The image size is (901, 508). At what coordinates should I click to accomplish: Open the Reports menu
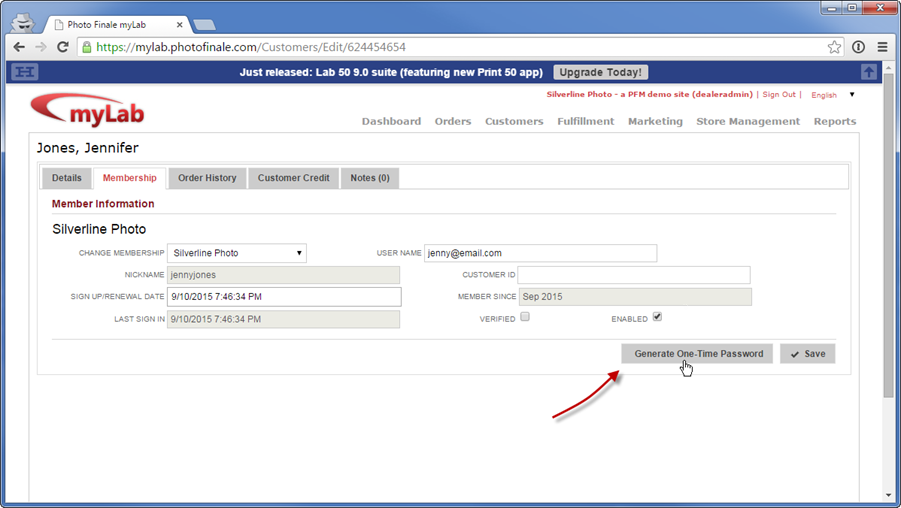pyautogui.click(x=835, y=121)
